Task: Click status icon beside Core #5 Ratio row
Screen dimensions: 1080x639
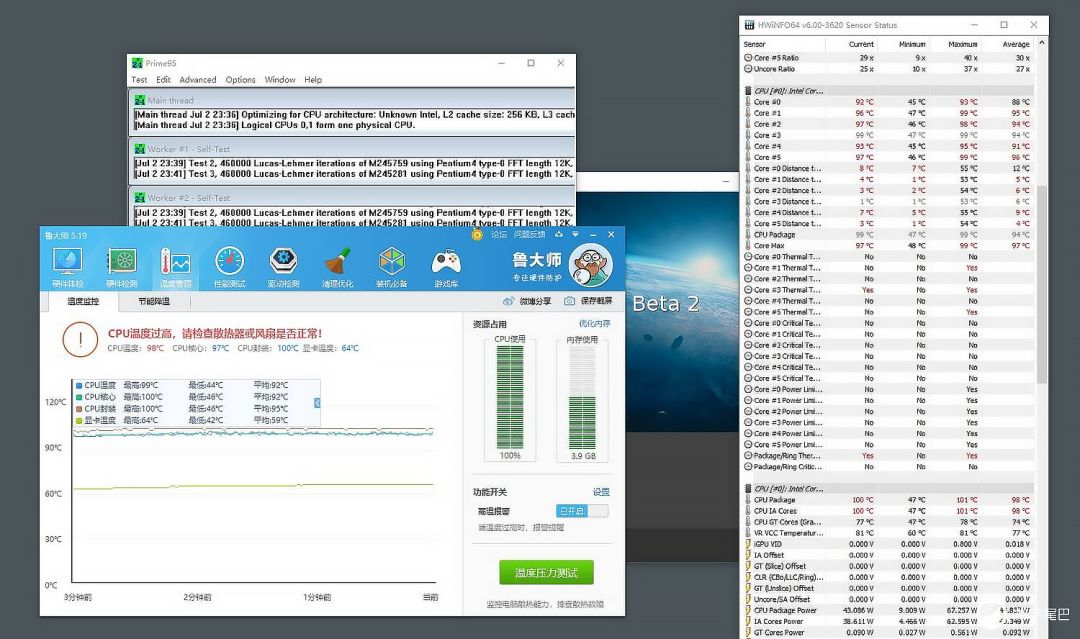Action: click(x=748, y=58)
